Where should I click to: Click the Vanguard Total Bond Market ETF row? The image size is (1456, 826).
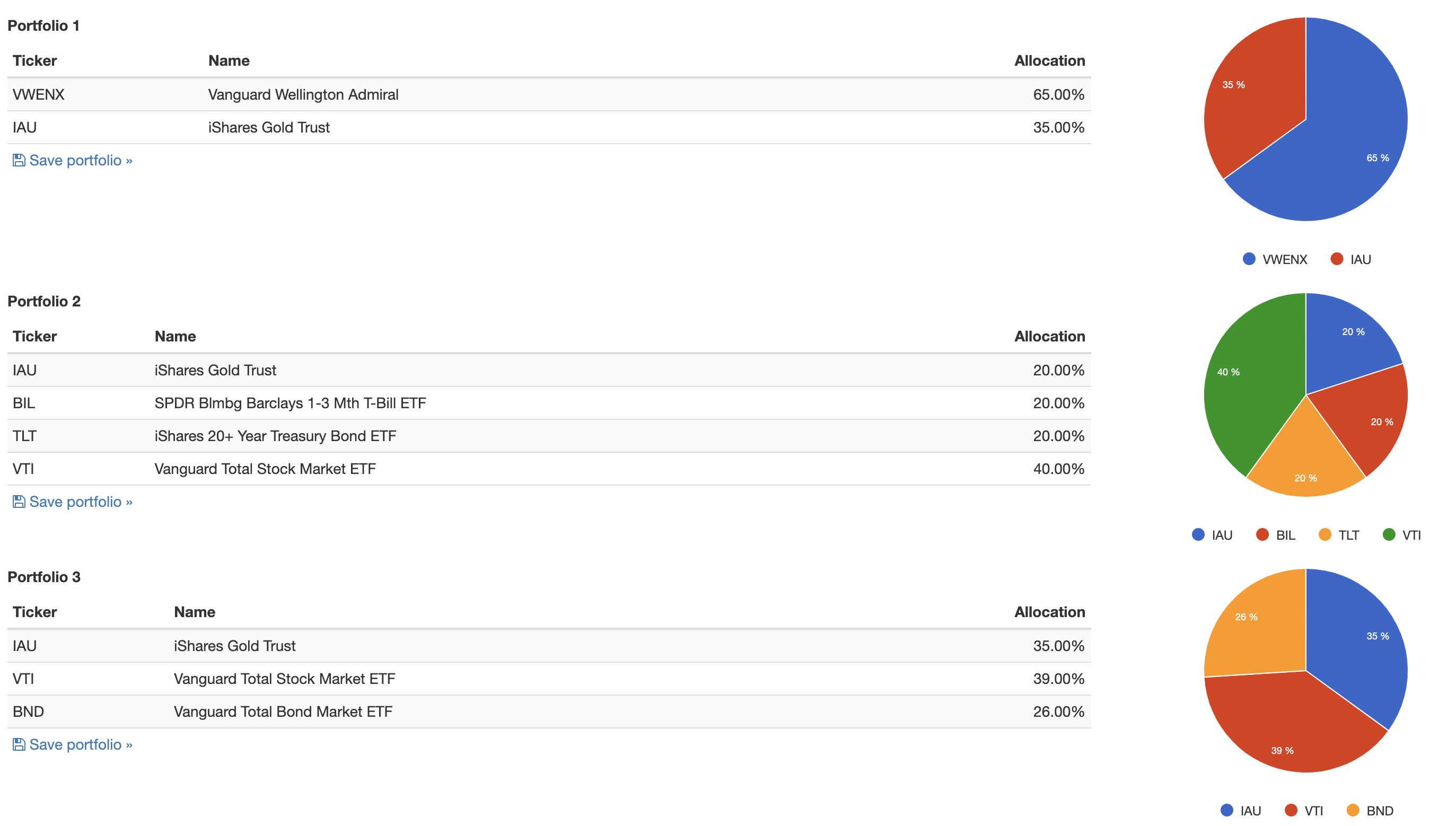click(x=549, y=712)
